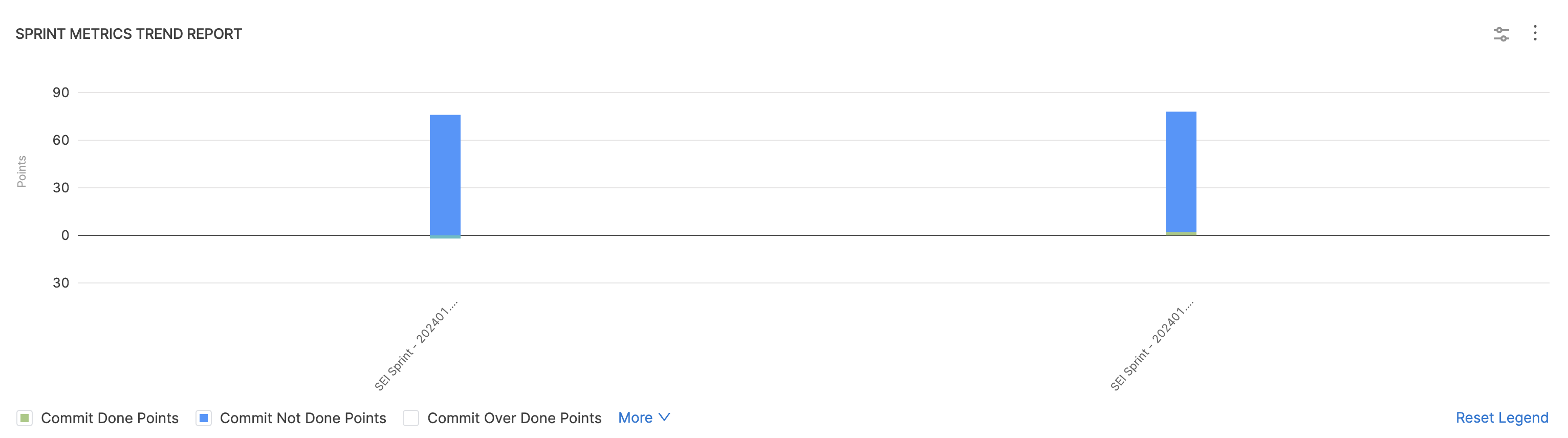Click the first sprint's blue bar
Viewport: 1568px width, 438px height.
tap(445, 173)
